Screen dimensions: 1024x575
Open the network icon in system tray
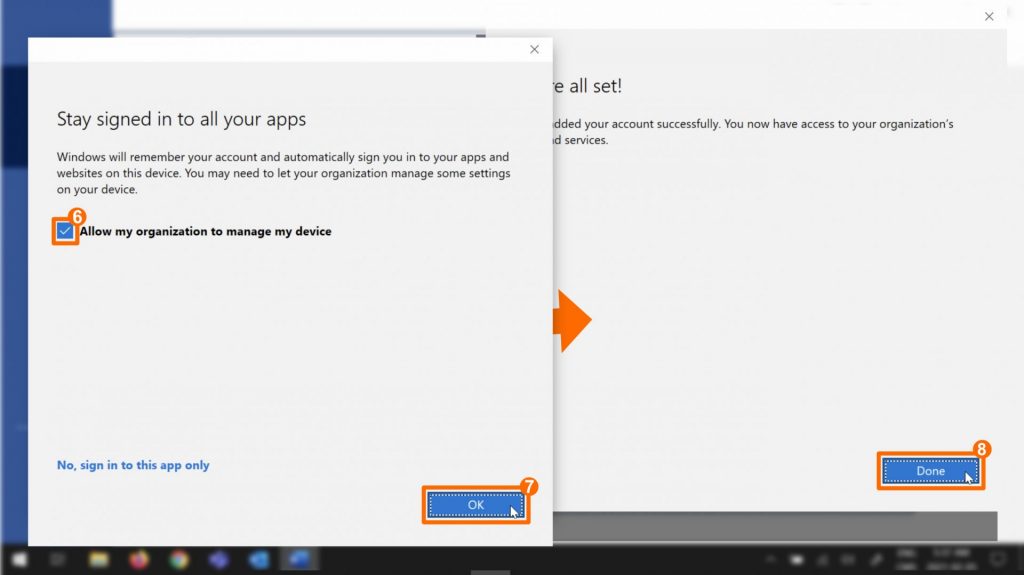pyautogui.click(x=824, y=559)
